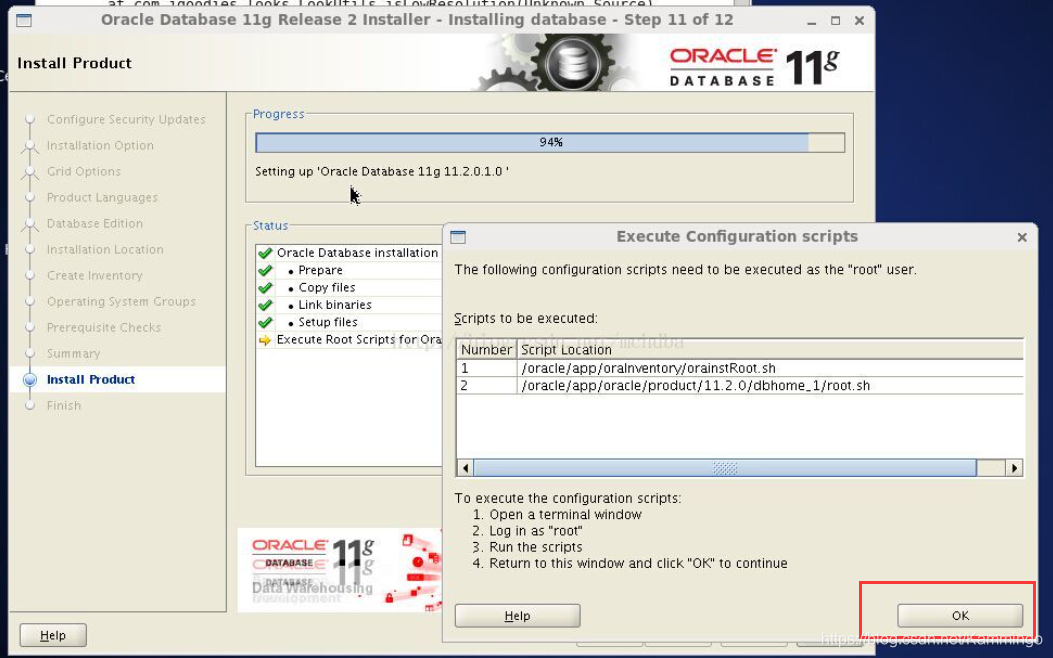1053x658 pixels.
Task: Select Oracle Database installation status row
Action: coord(349,253)
